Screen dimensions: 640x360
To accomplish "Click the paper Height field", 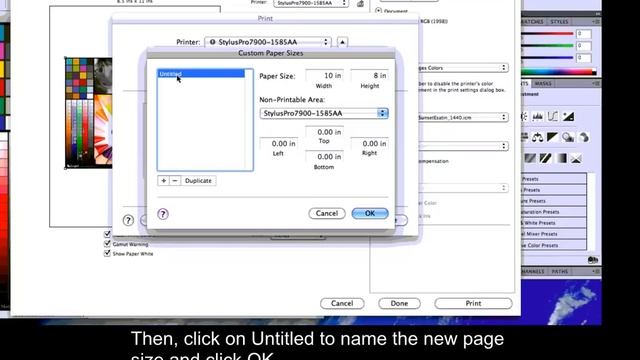I will [x=369, y=76].
